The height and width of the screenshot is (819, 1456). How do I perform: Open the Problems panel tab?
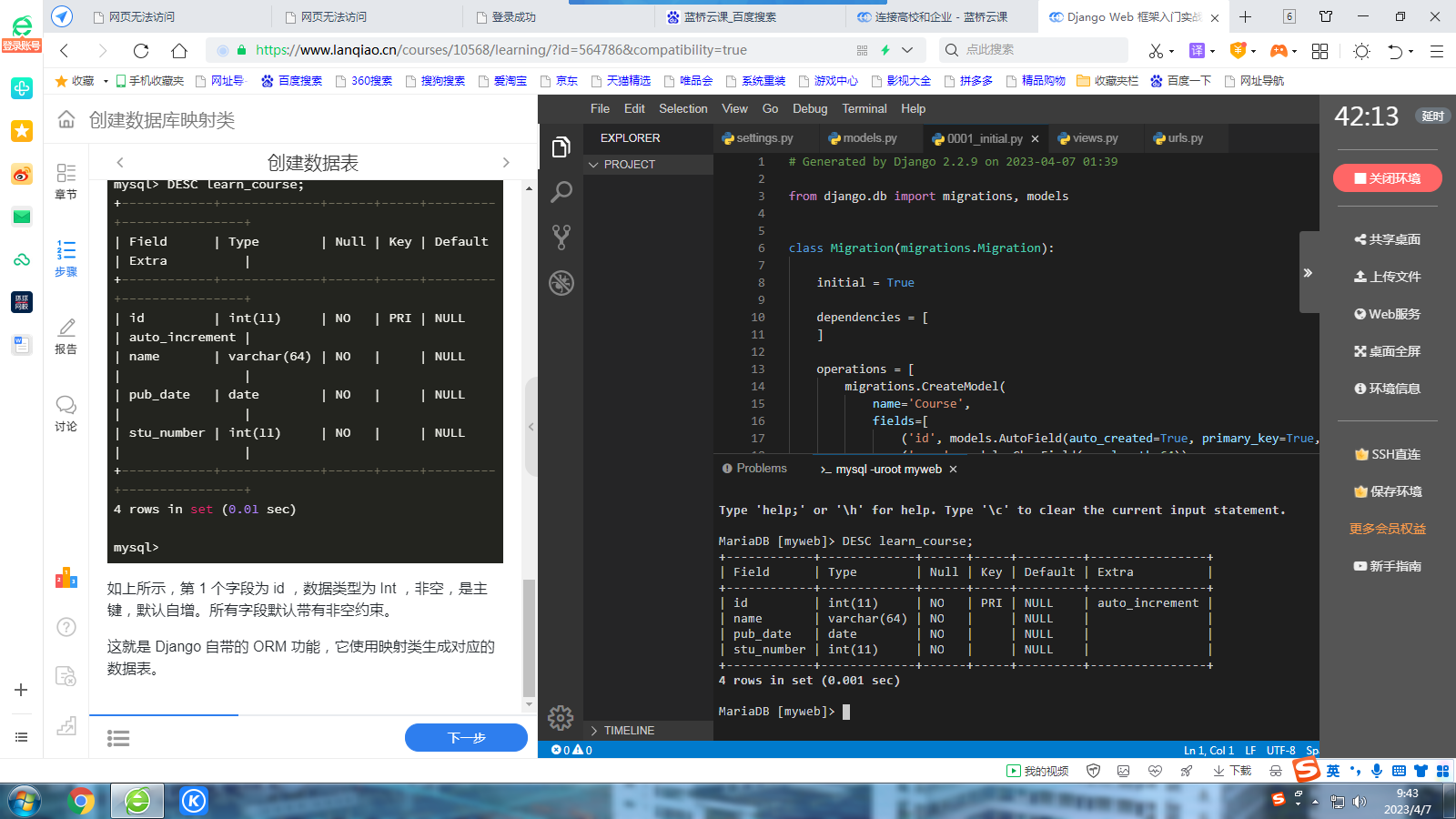coord(754,469)
